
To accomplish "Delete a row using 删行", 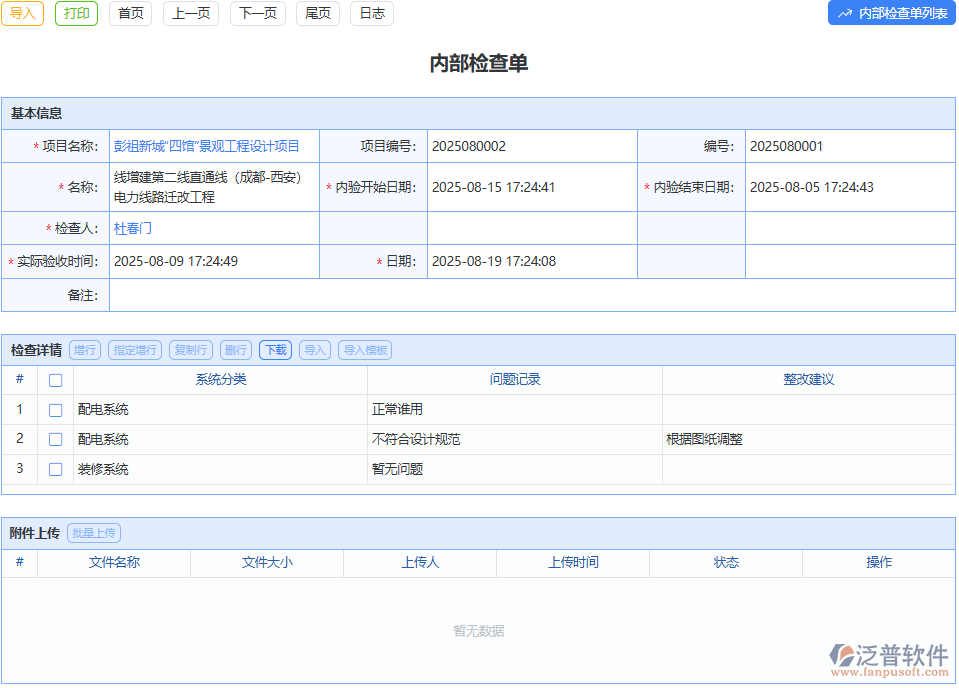I will (235, 350).
